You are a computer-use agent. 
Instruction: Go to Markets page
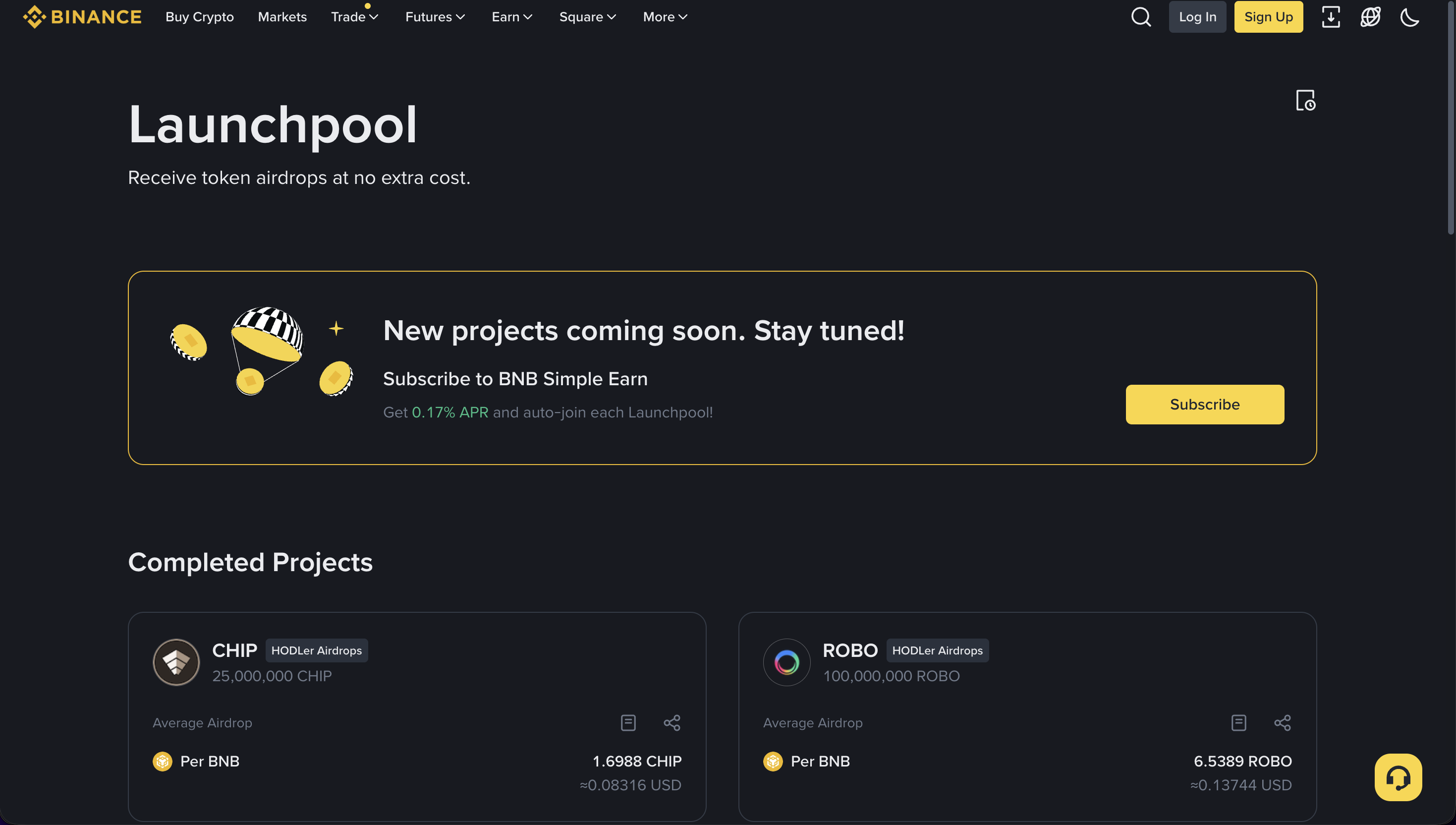(282, 17)
